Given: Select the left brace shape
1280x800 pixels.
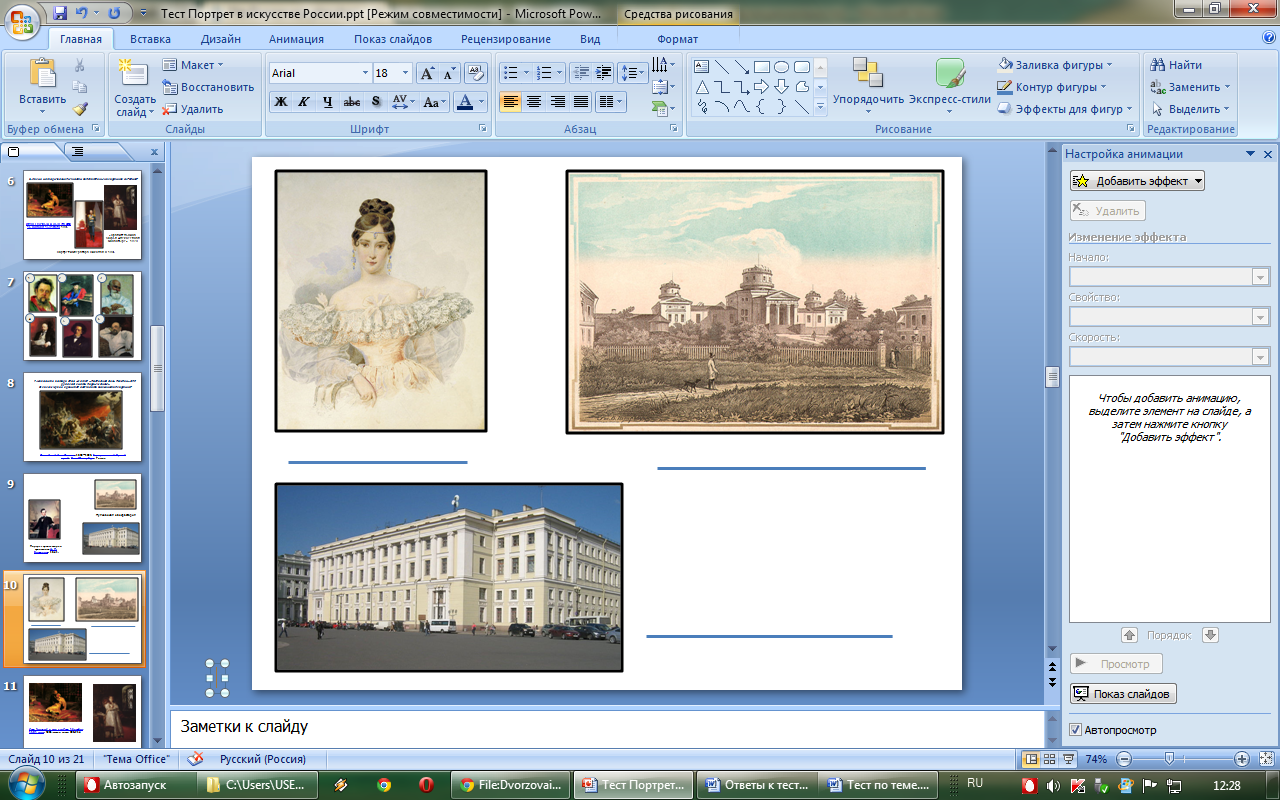Looking at the screenshot, I should [x=761, y=107].
